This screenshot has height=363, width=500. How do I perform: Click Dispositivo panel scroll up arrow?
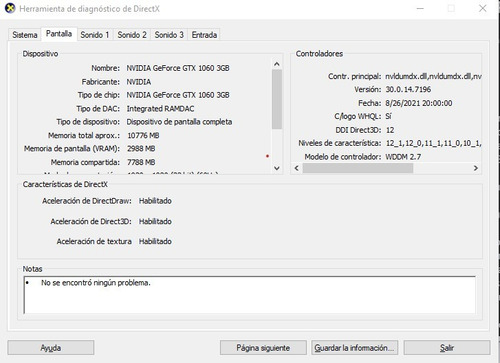click(277, 64)
